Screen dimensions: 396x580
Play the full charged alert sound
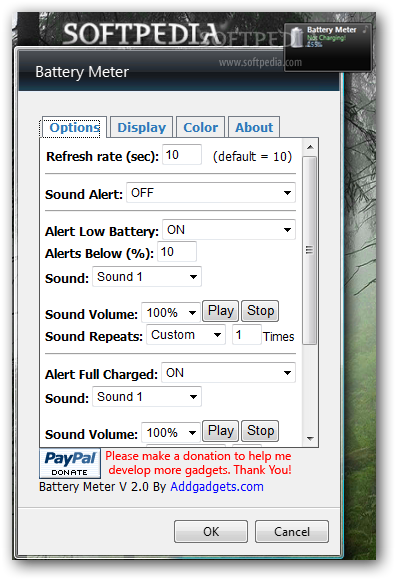pos(220,431)
